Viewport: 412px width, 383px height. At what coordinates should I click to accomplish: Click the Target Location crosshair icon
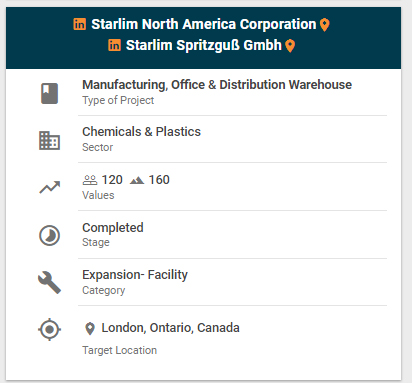49,329
